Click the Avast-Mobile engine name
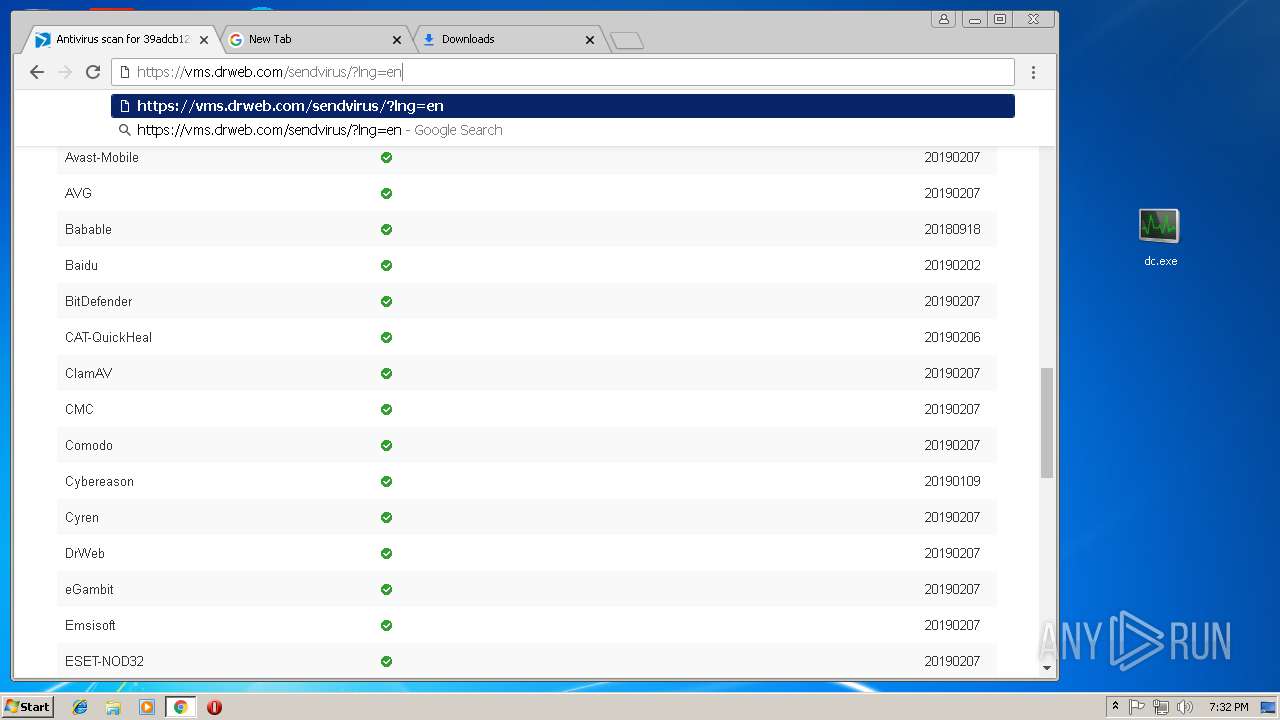1280x720 pixels. point(102,157)
